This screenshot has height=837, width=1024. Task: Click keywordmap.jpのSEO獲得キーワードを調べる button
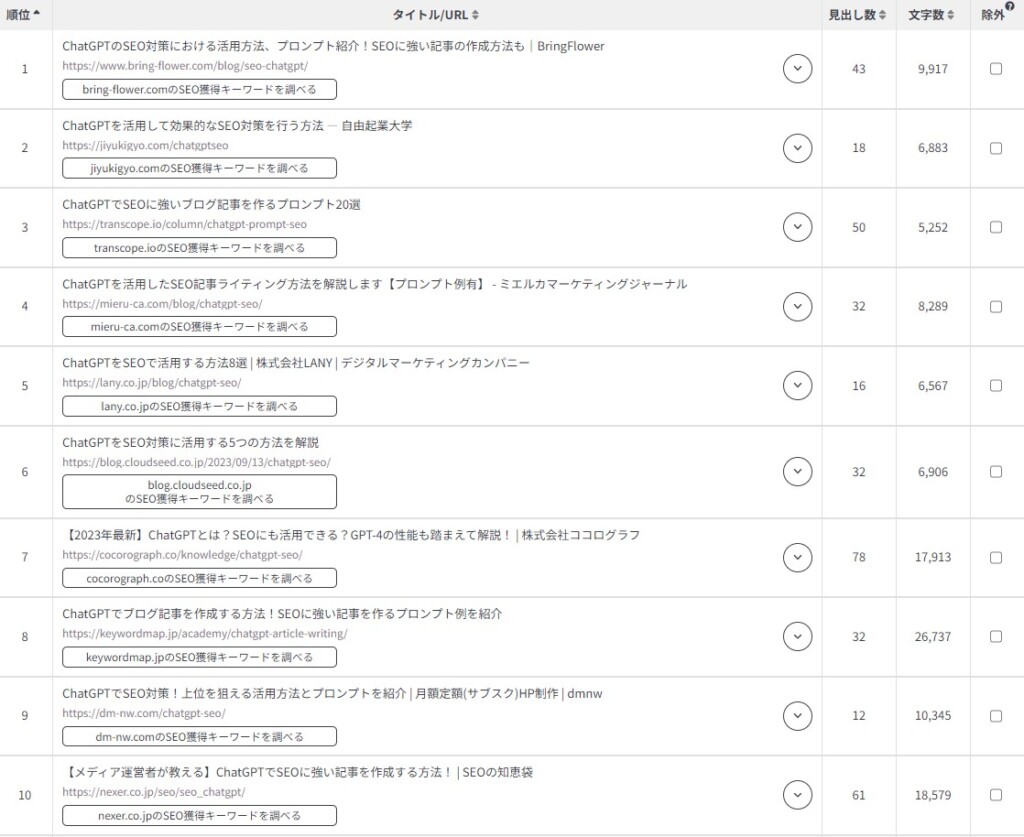pos(199,657)
